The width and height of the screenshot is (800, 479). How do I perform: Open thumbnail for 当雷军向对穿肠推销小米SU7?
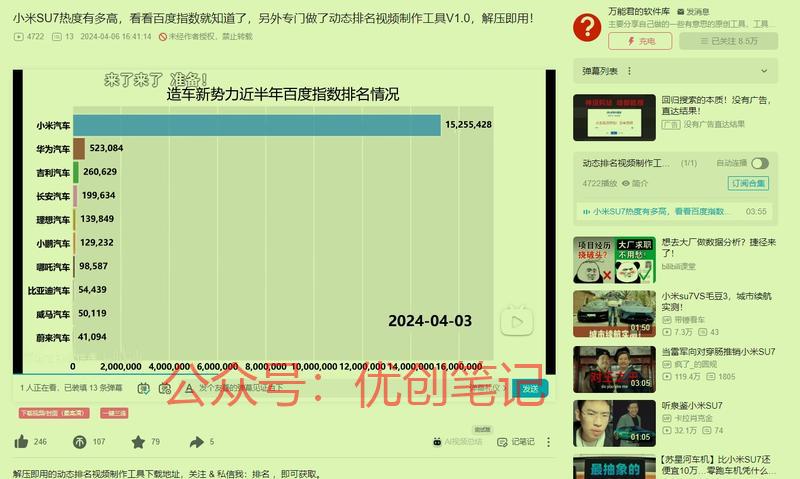614,369
